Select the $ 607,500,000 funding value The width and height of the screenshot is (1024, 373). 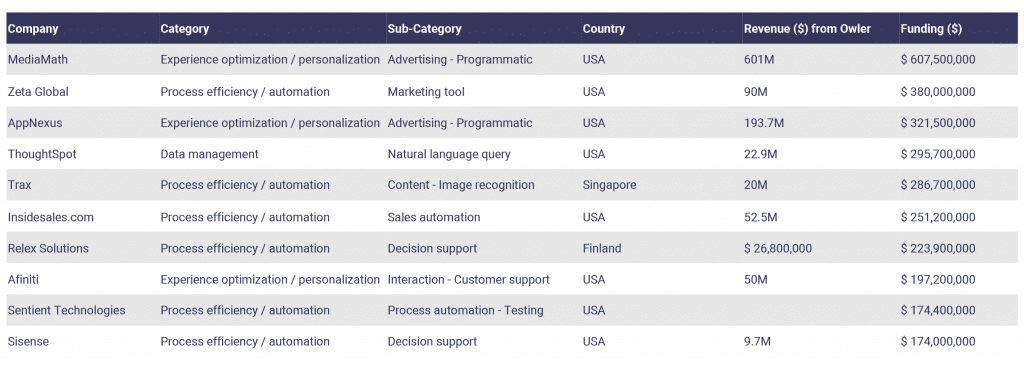[x=938, y=59]
